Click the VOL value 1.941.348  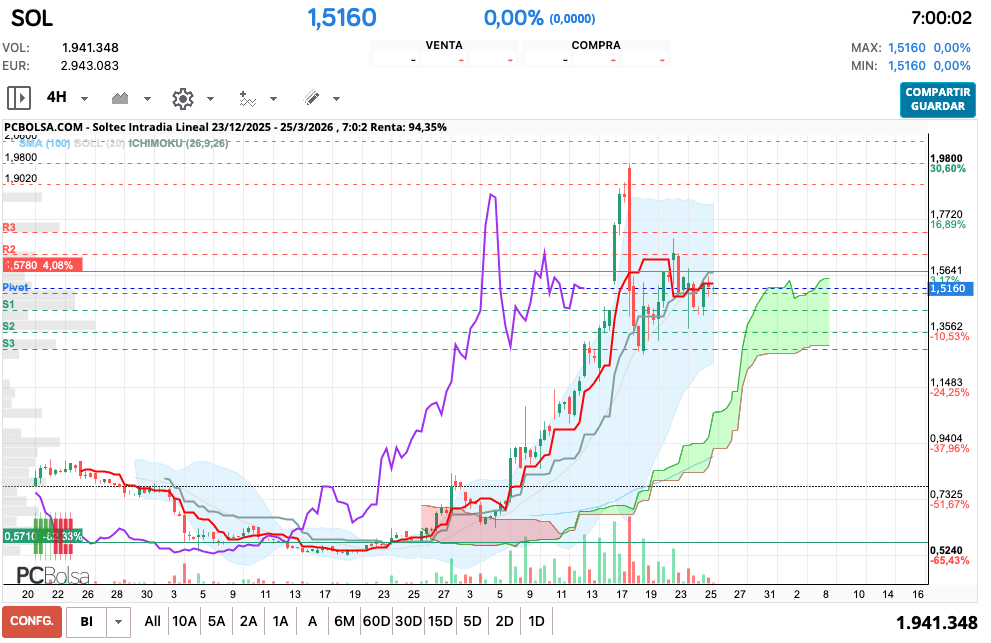click(90, 48)
